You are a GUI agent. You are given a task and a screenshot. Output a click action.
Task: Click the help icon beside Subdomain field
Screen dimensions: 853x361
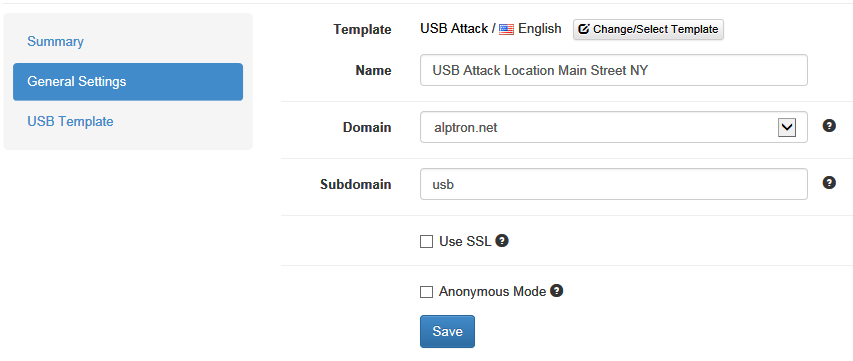(x=829, y=183)
